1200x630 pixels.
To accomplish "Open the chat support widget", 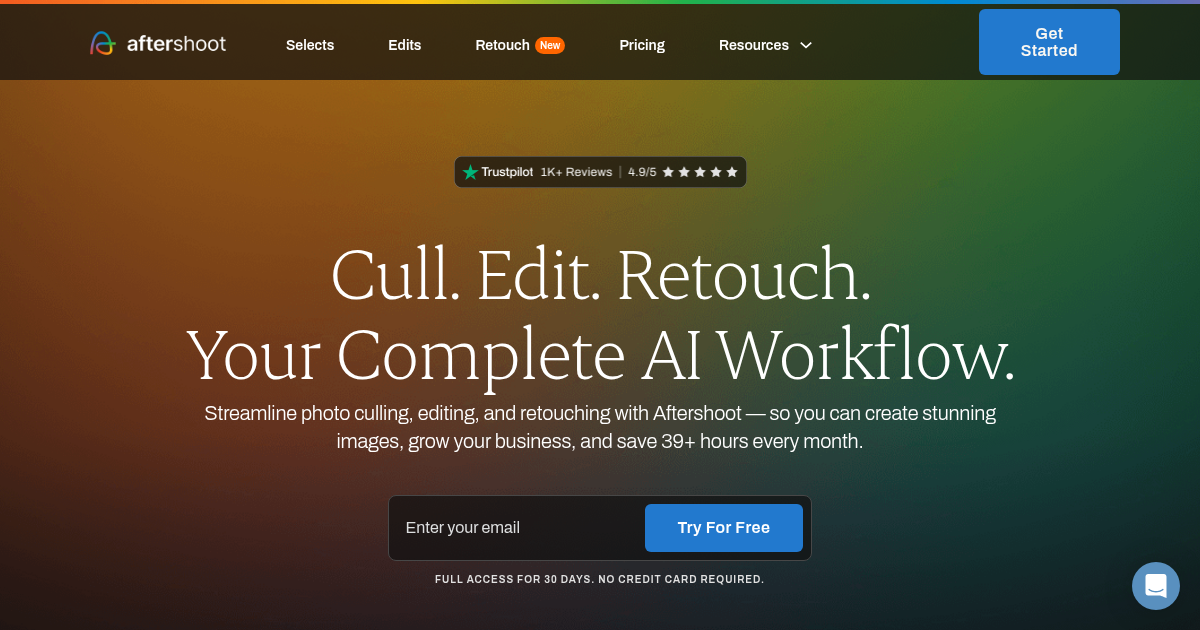I will point(1156,586).
